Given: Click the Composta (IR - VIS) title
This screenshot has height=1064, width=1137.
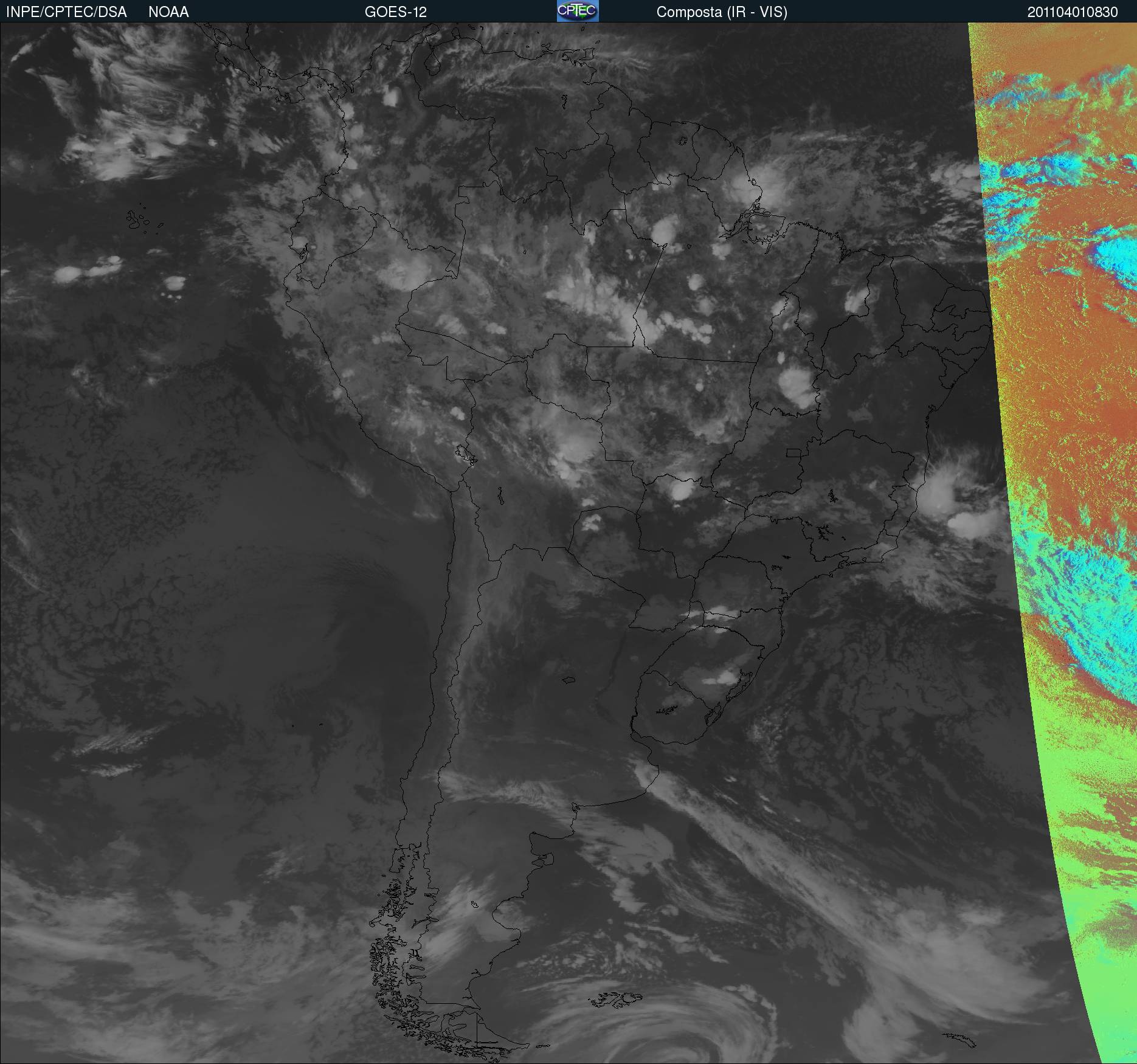Looking at the screenshot, I should pos(722,12).
